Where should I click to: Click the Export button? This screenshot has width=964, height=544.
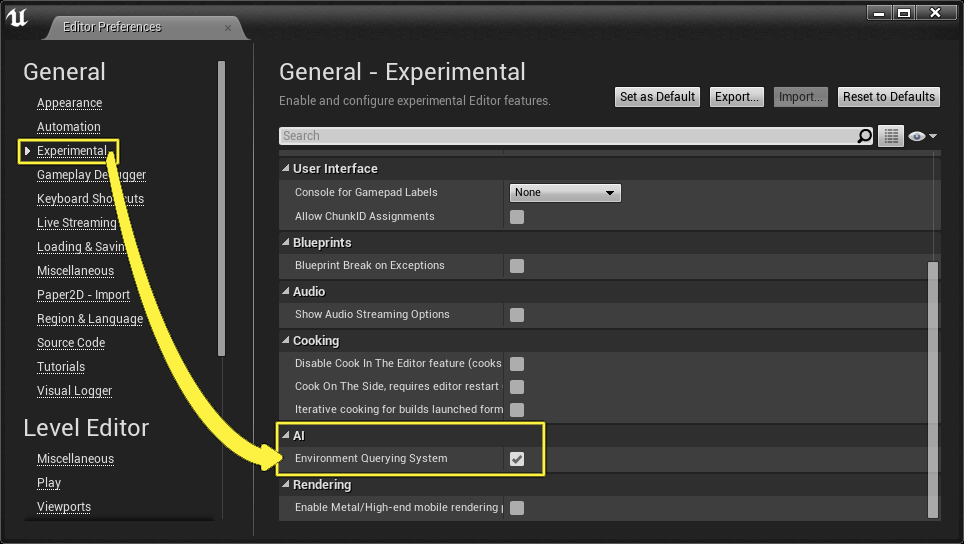(x=737, y=97)
